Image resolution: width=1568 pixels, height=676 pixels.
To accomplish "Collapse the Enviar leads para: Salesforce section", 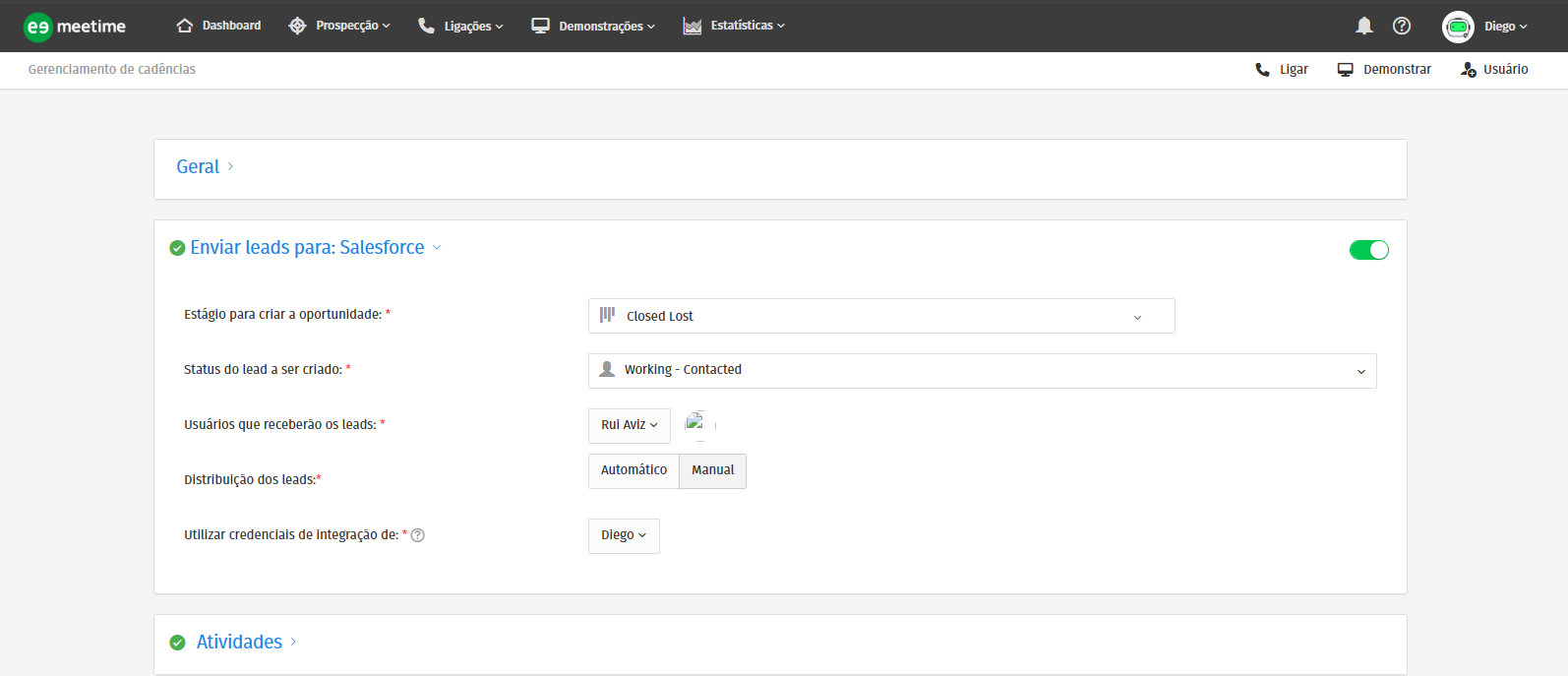I will pos(315,247).
